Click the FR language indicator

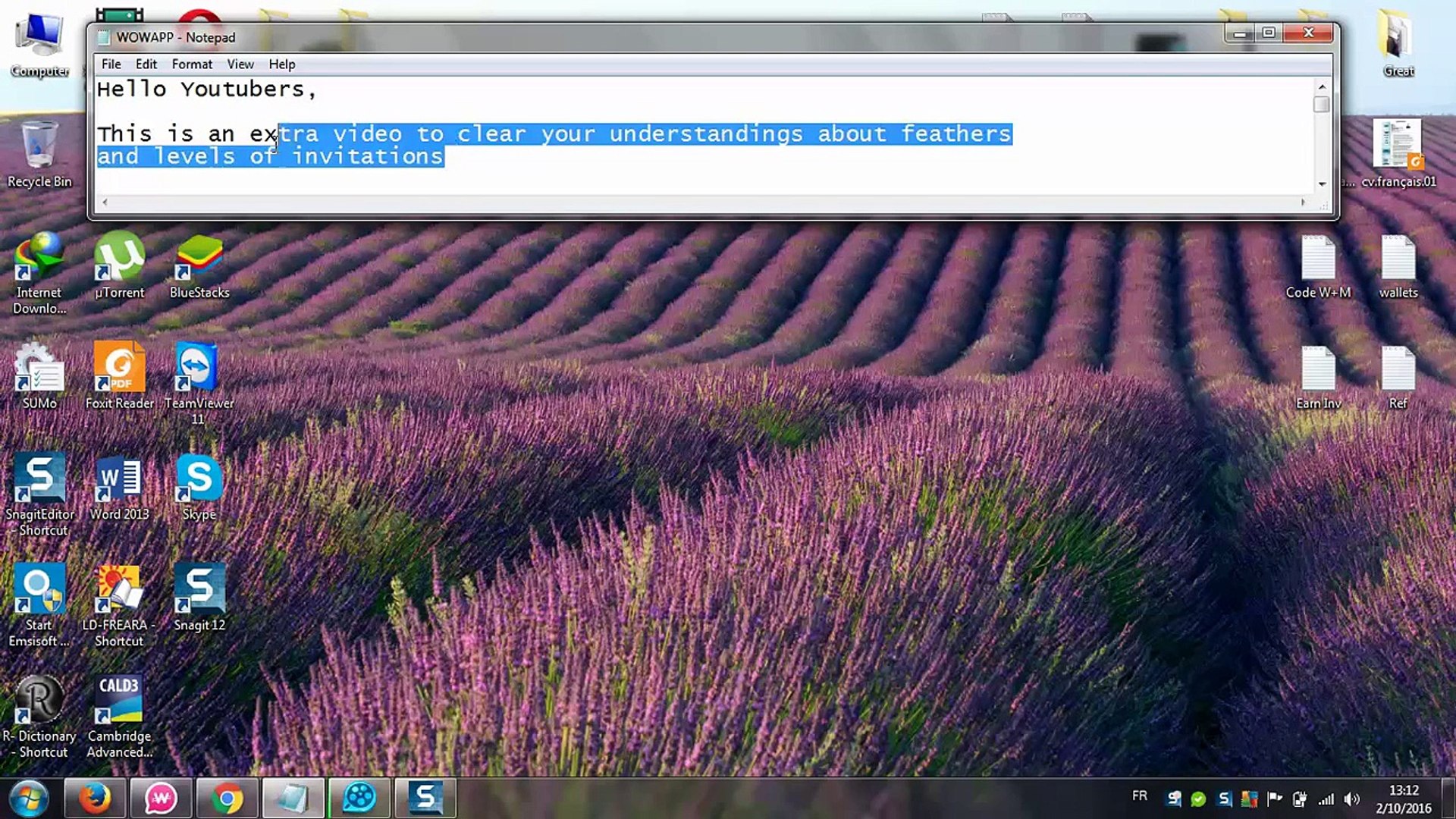click(x=1139, y=795)
